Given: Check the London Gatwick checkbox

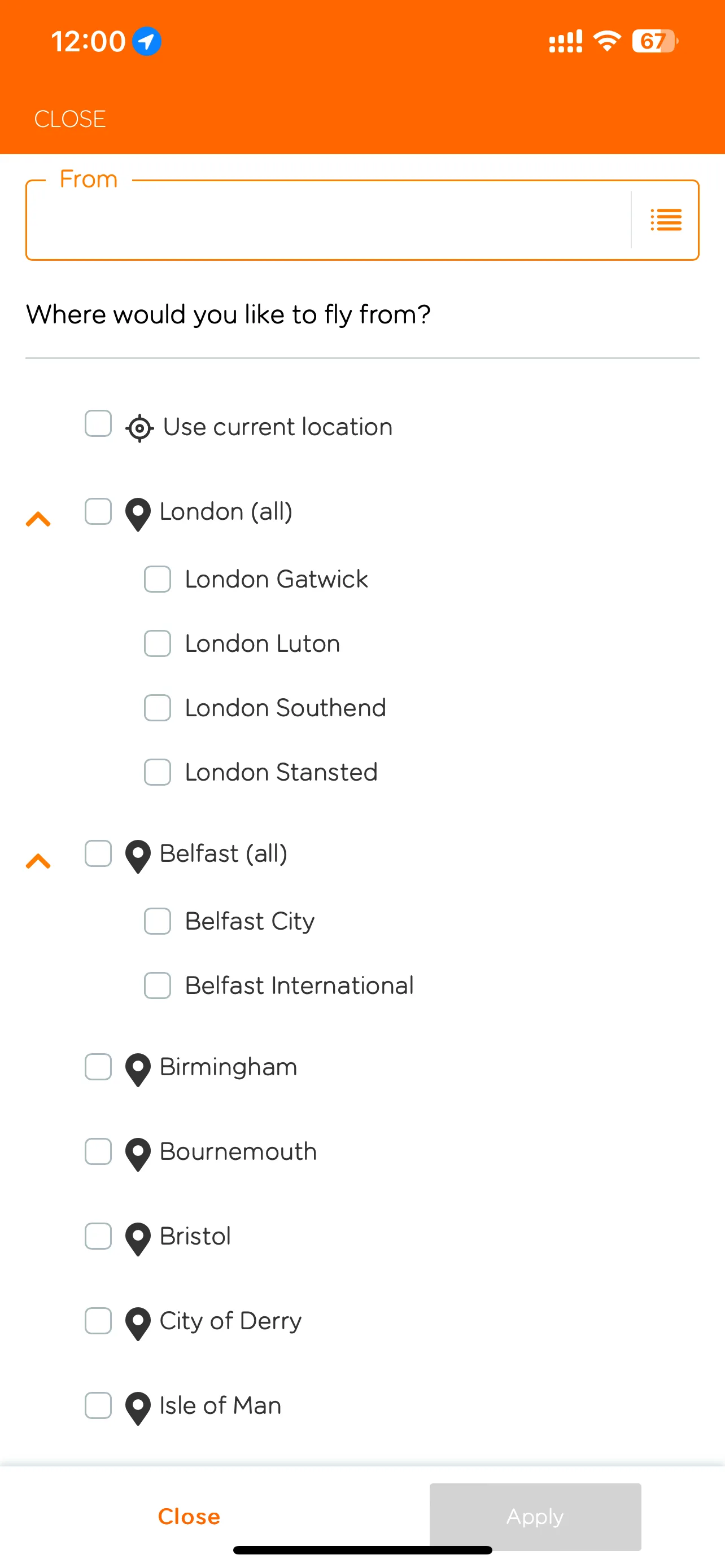Looking at the screenshot, I should coord(157,579).
